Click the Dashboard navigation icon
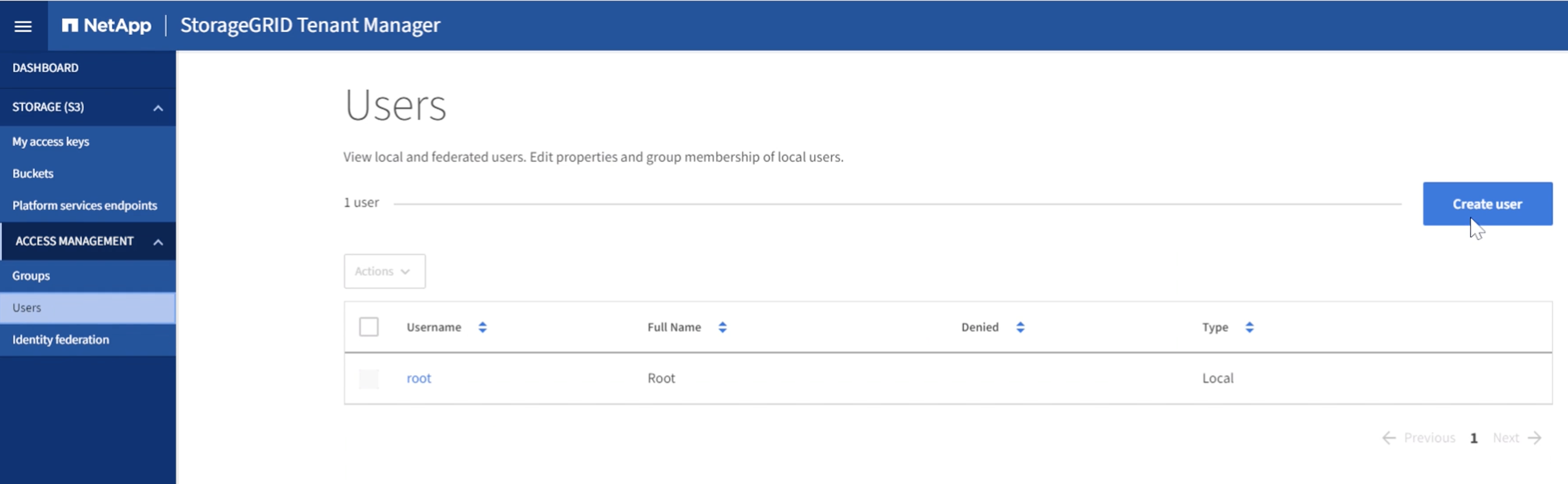 pos(44,67)
